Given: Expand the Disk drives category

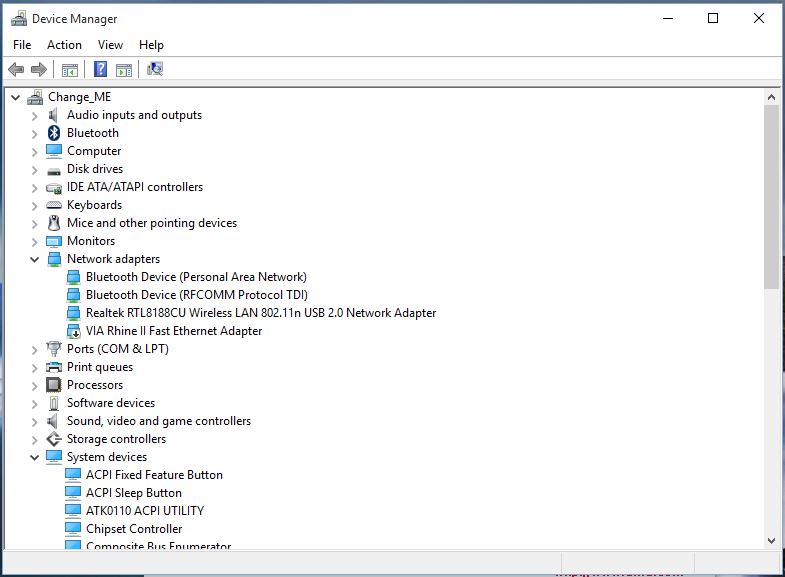Looking at the screenshot, I should coord(35,170).
